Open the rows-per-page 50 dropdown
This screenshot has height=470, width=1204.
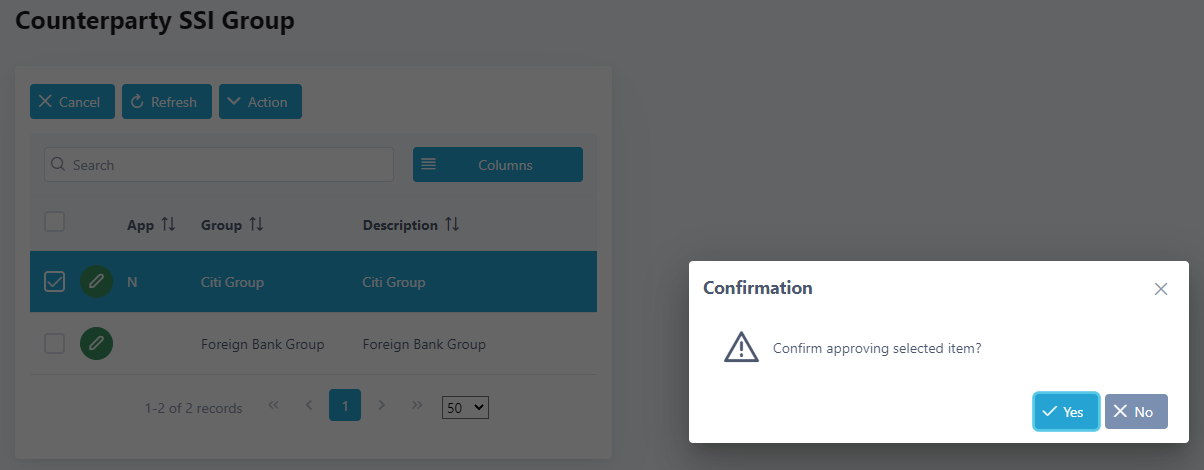pyautogui.click(x=465, y=407)
